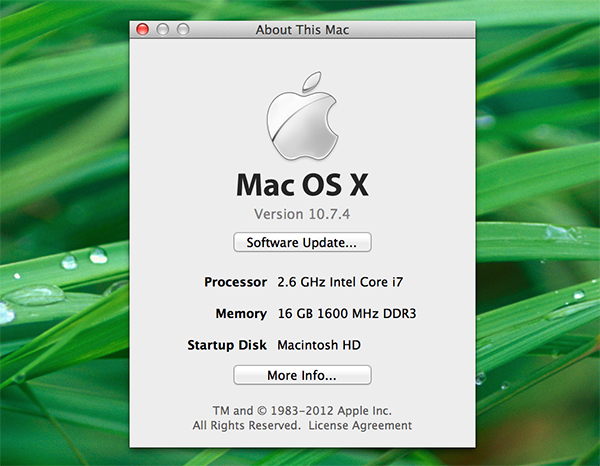Select the "16 GB 1600 MHz DDR3" value
The width and height of the screenshot is (600, 466).
pos(347,313)
